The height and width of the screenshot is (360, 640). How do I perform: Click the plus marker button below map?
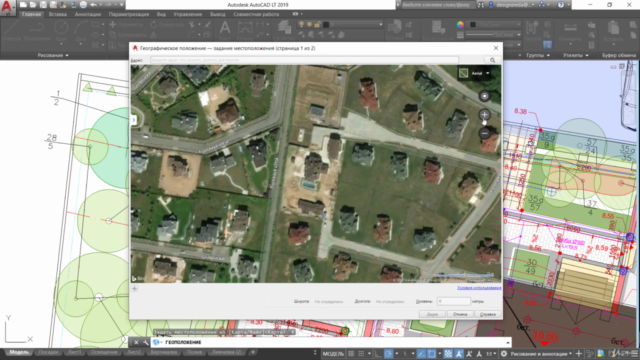134,289
